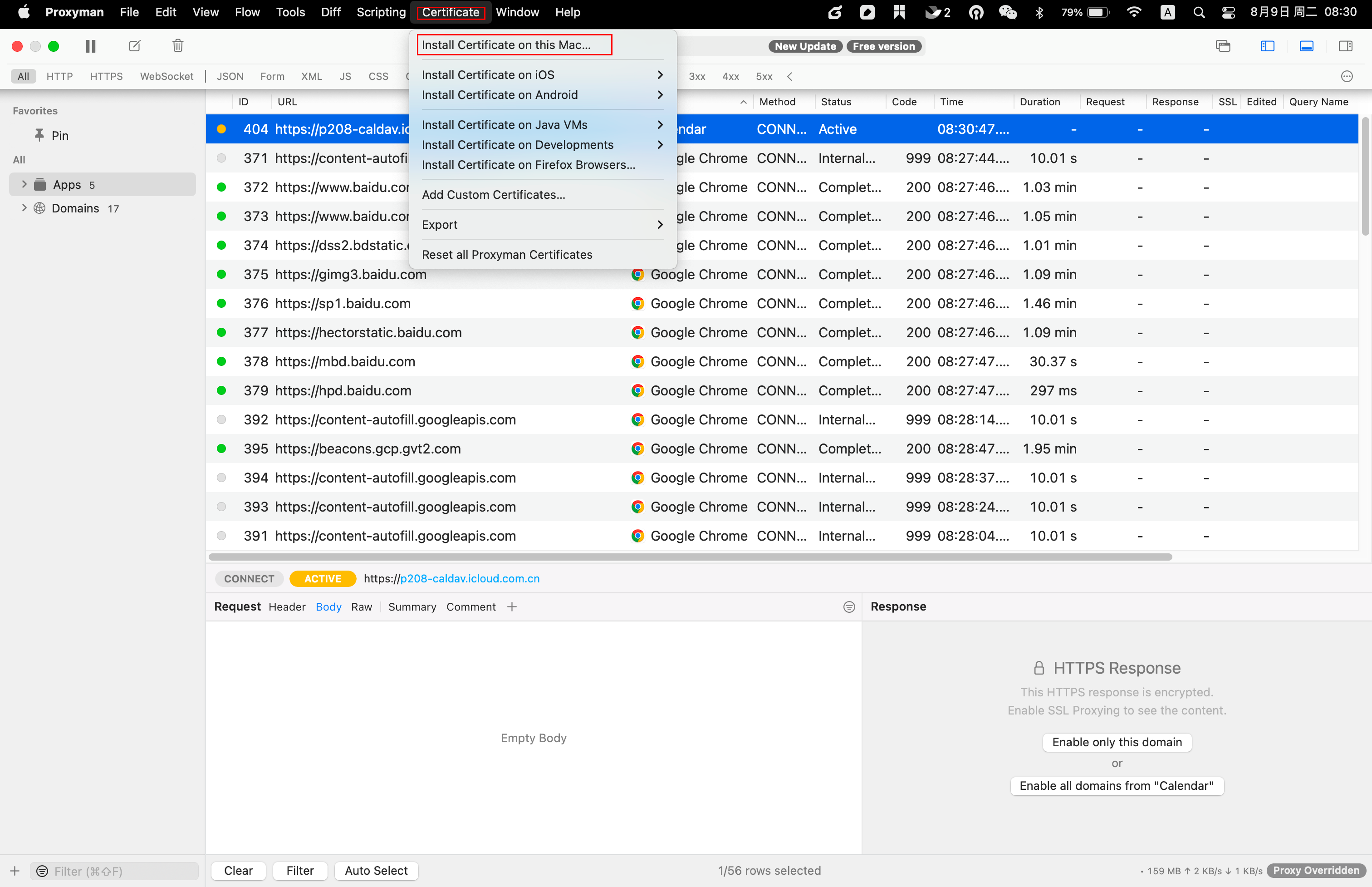The image size is (1372, 887).
Task: Switch to request Raw tab
Action: [362, 606]
